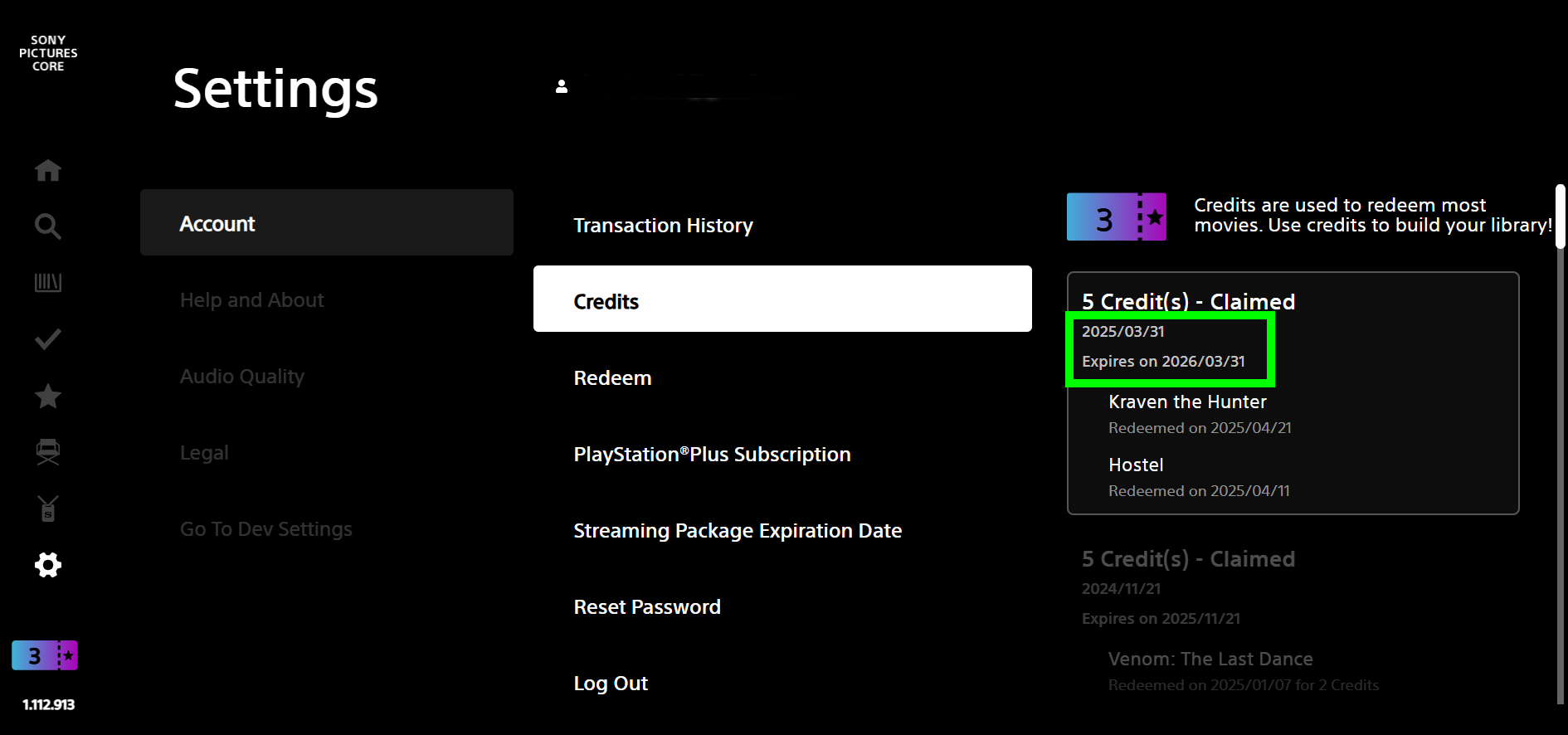Screen dimensions: 1568x735
Task: Click the date 2024/11/21
Action: click(x=1121, y=588)
